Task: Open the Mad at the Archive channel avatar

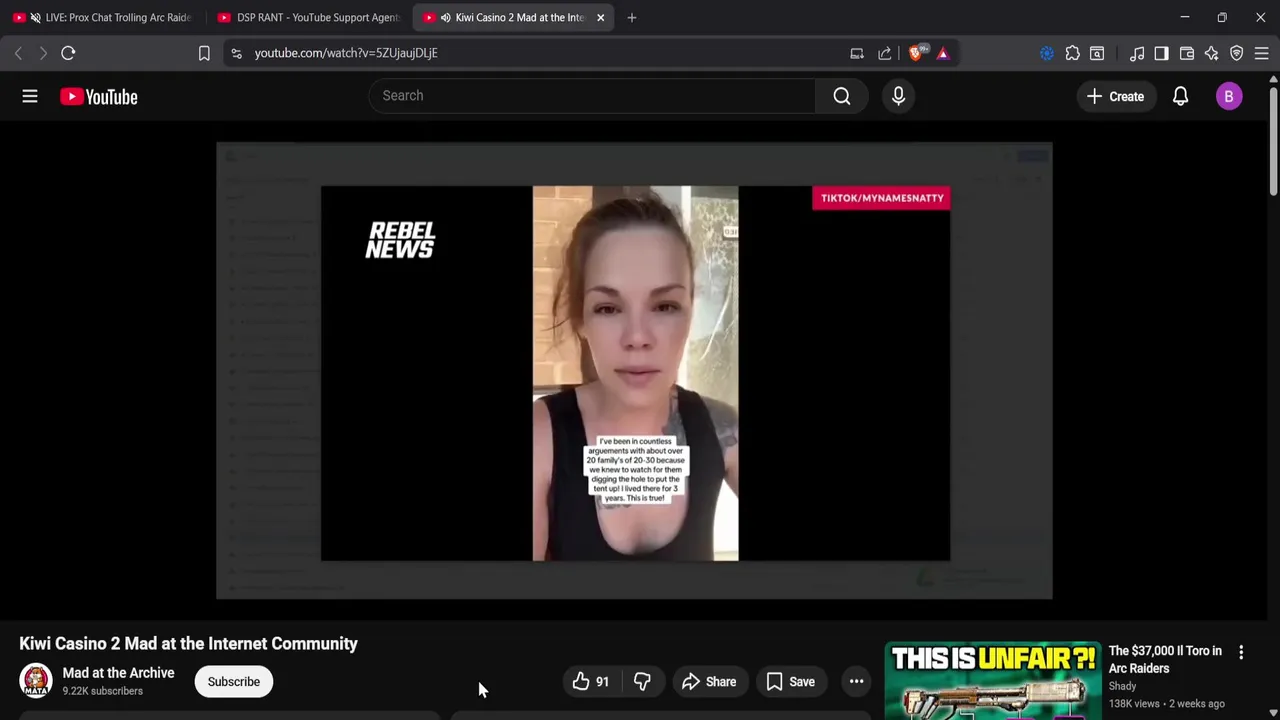Action: [36, 681]
